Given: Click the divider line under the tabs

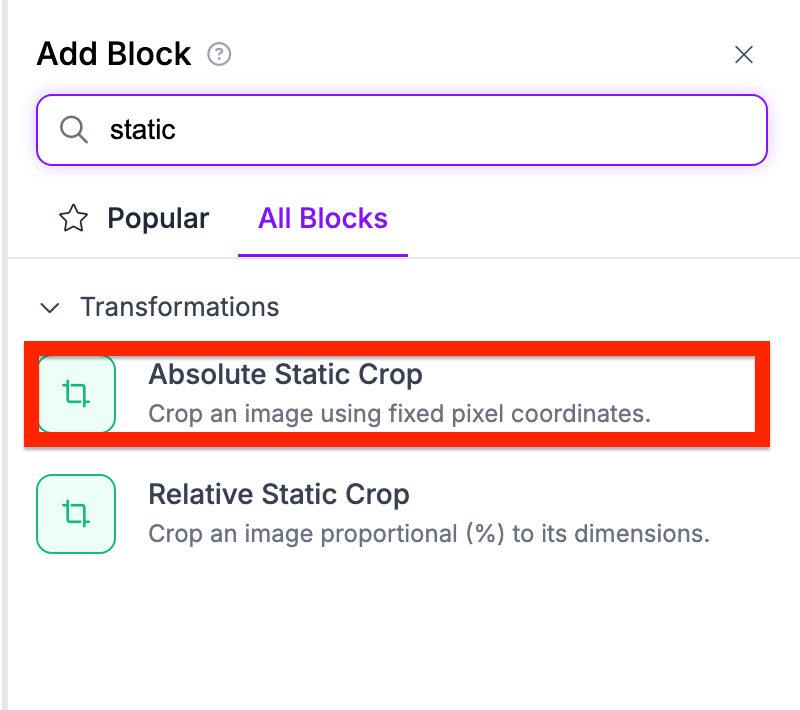Looking at the screenshot, I should 600,258.
